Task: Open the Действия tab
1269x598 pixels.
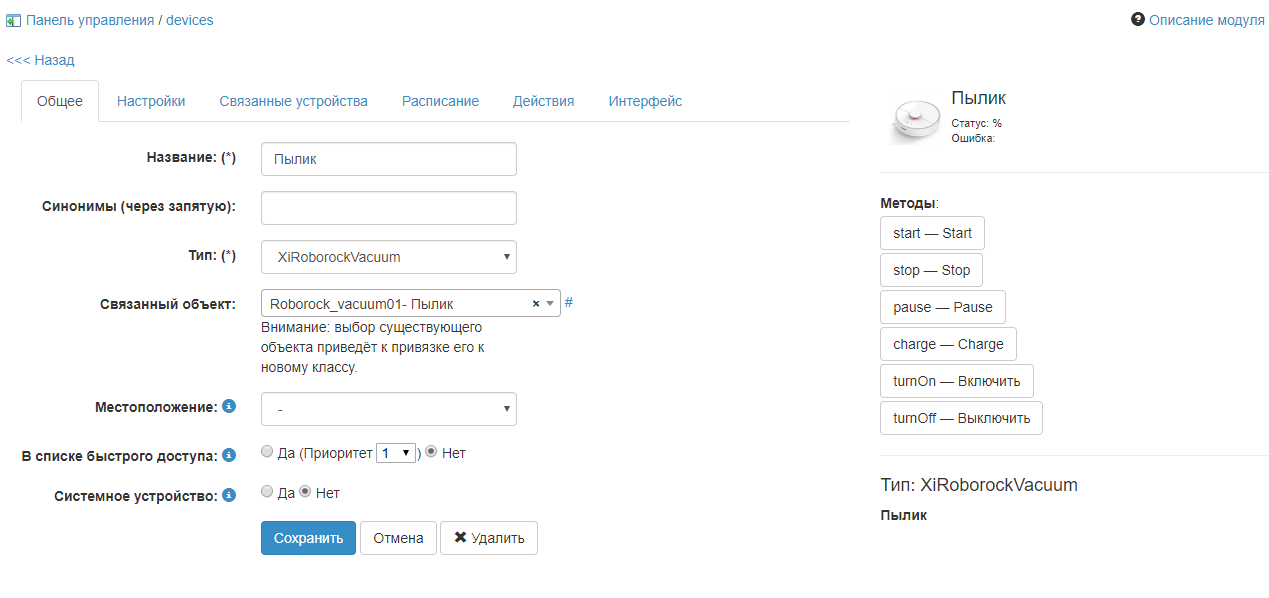Action: point(543,101)
